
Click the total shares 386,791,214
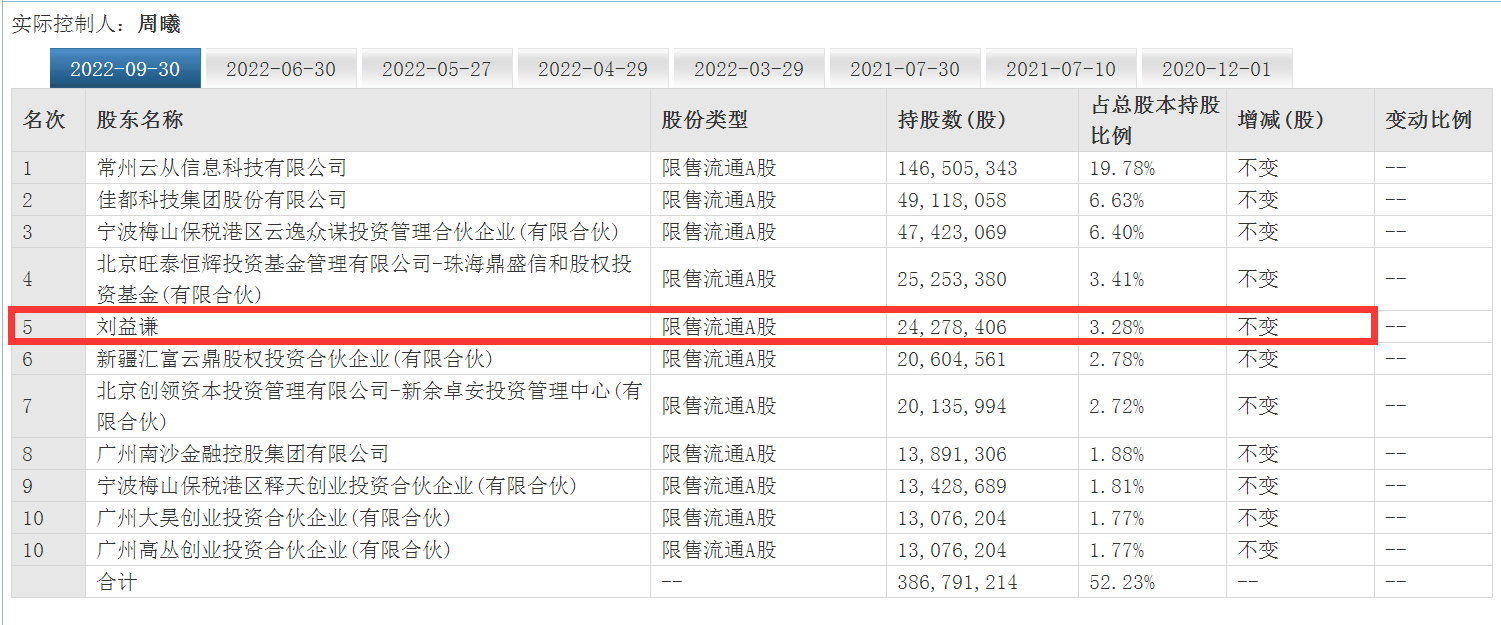[x=957, y=582]
